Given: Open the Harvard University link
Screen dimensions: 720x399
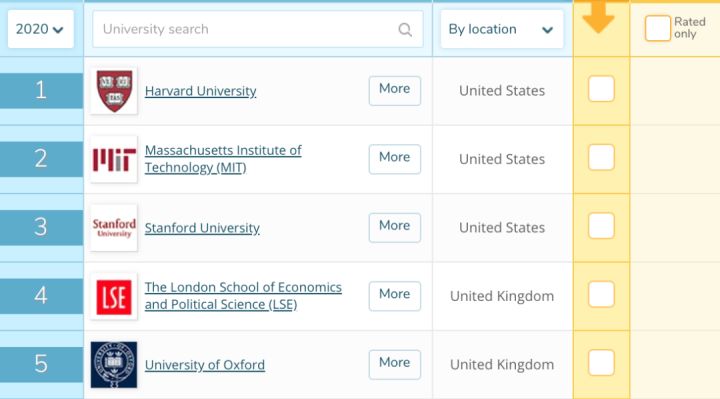Looking at the screenshot, I should 201,91.
